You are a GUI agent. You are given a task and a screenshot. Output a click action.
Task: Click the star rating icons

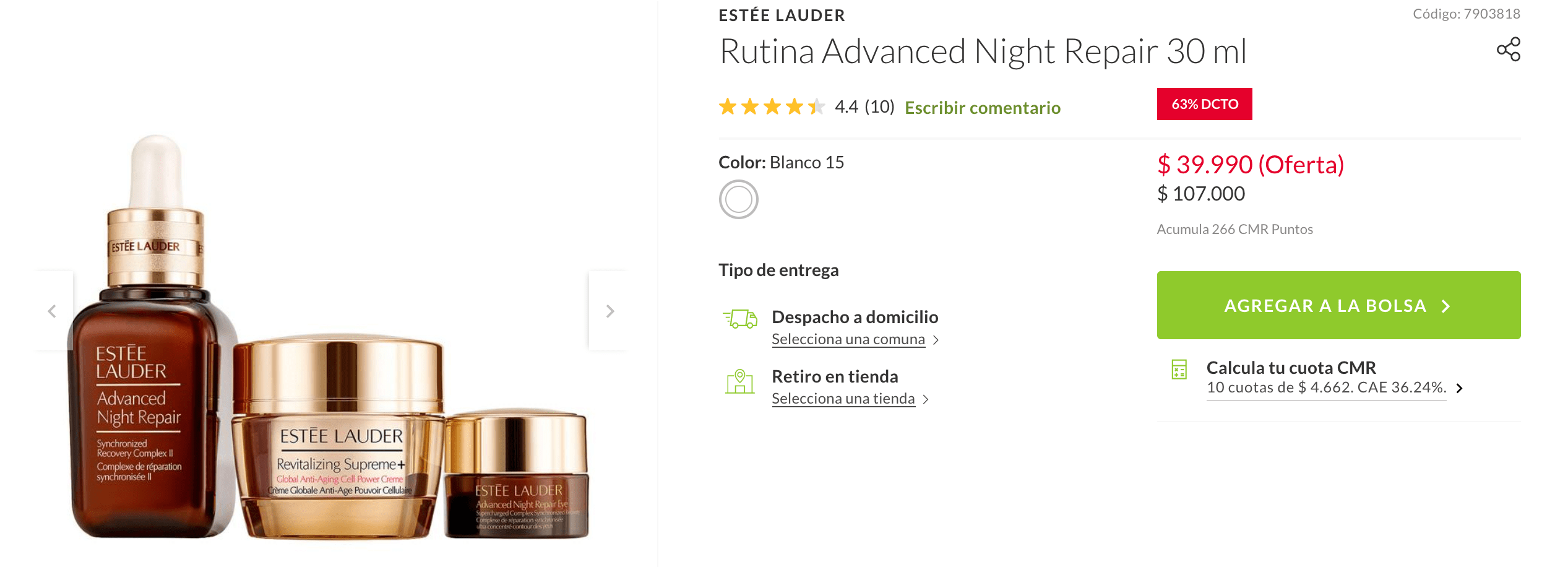tap(772, 107)
